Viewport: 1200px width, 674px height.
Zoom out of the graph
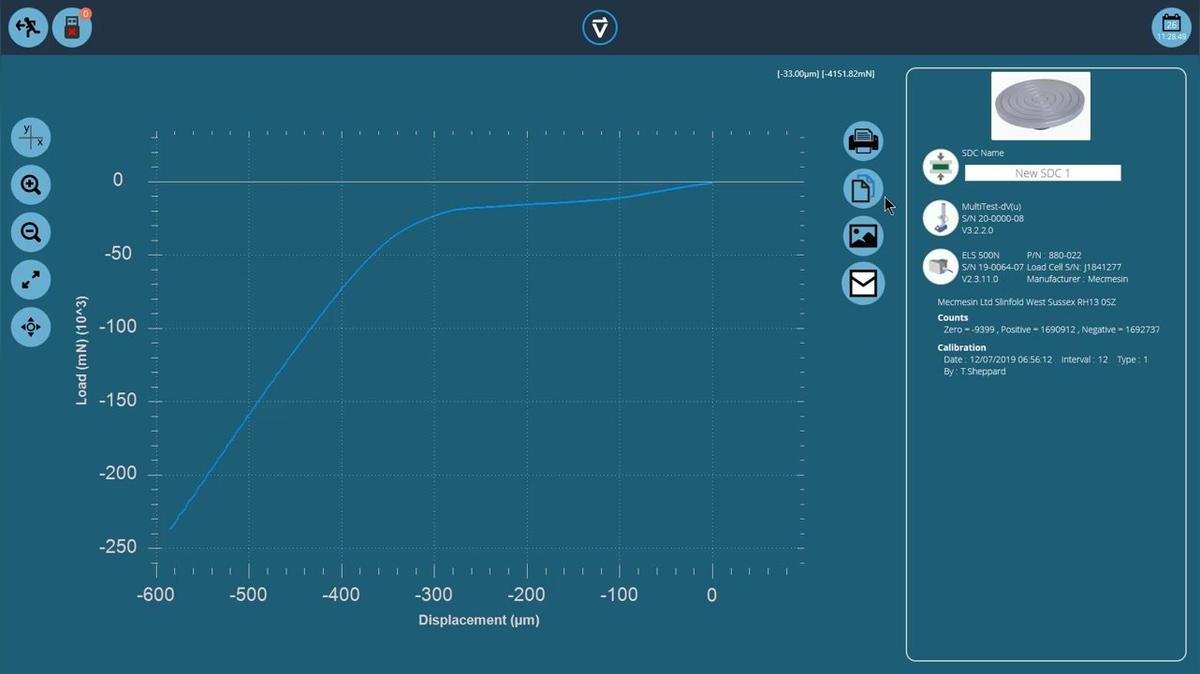pyautogui.click(x=31, y=233)
